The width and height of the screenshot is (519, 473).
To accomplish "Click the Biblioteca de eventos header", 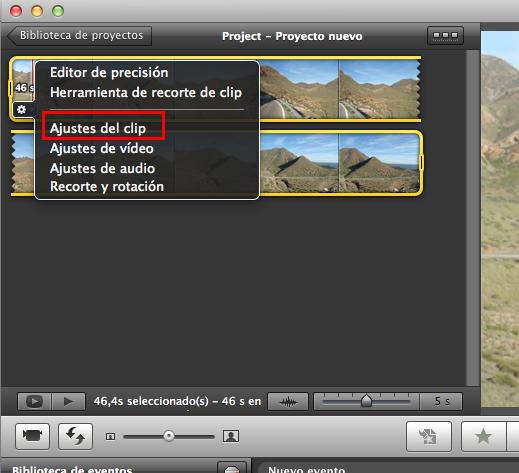I will pyautogui.click(x=72, y=469).
